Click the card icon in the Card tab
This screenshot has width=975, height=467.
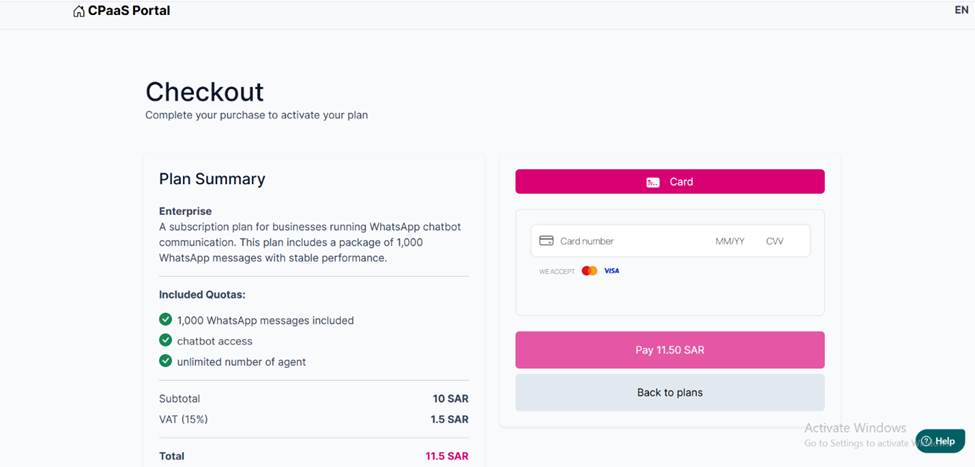tap(653, 182)
